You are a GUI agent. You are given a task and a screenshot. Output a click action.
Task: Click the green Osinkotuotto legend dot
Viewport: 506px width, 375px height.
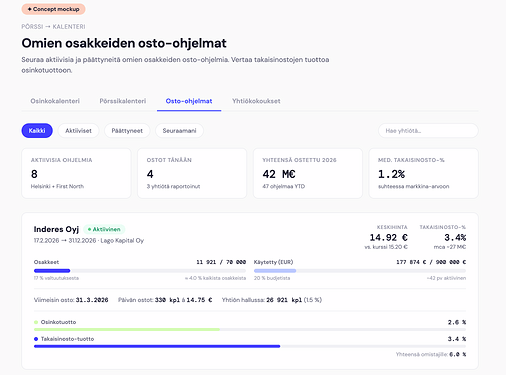coord(36,322)
